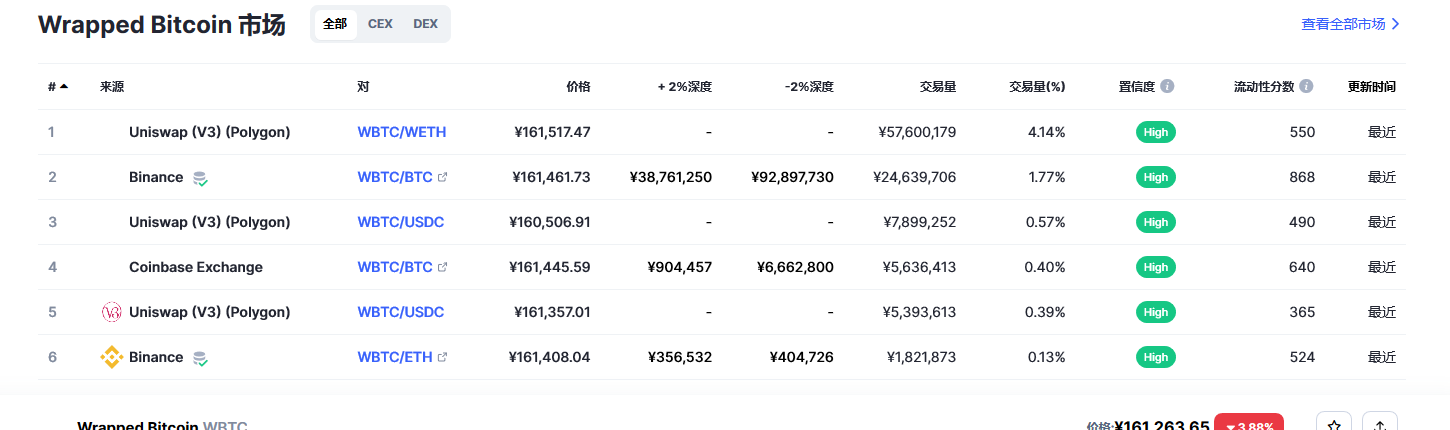1450x430 pixels.
Task: Click the liquidity score 640
Action: (1303, 267)
